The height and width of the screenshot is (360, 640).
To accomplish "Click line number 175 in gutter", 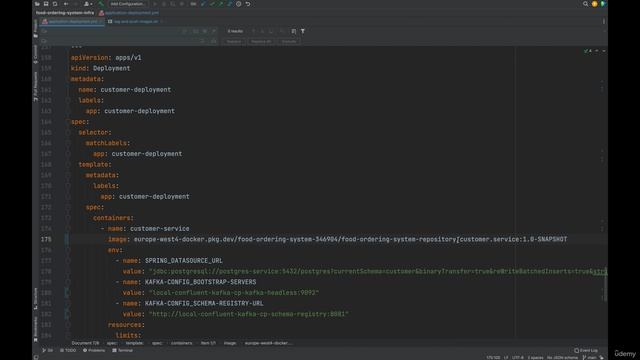I will click(x=46, y=239).
